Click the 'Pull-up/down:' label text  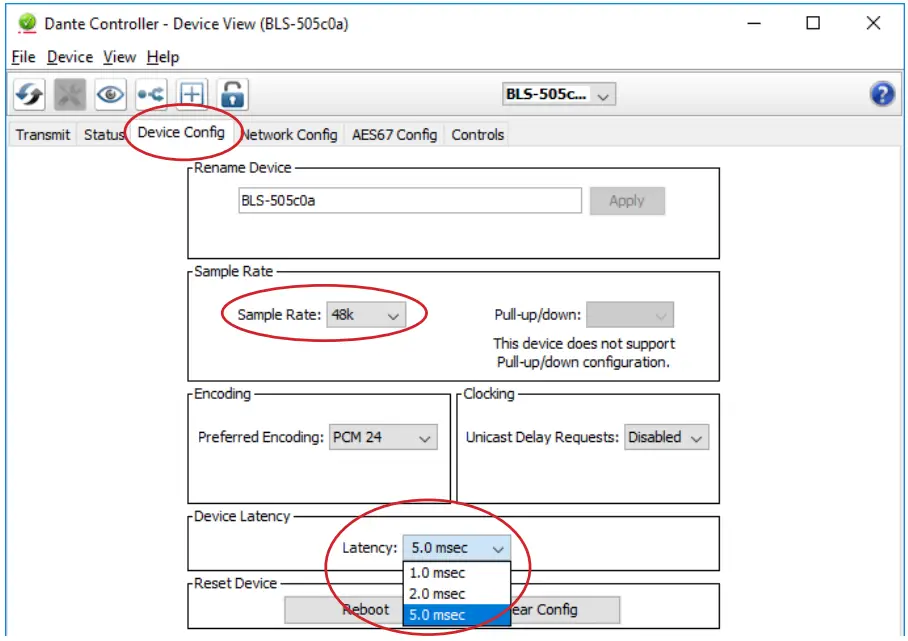click(537, 315)
